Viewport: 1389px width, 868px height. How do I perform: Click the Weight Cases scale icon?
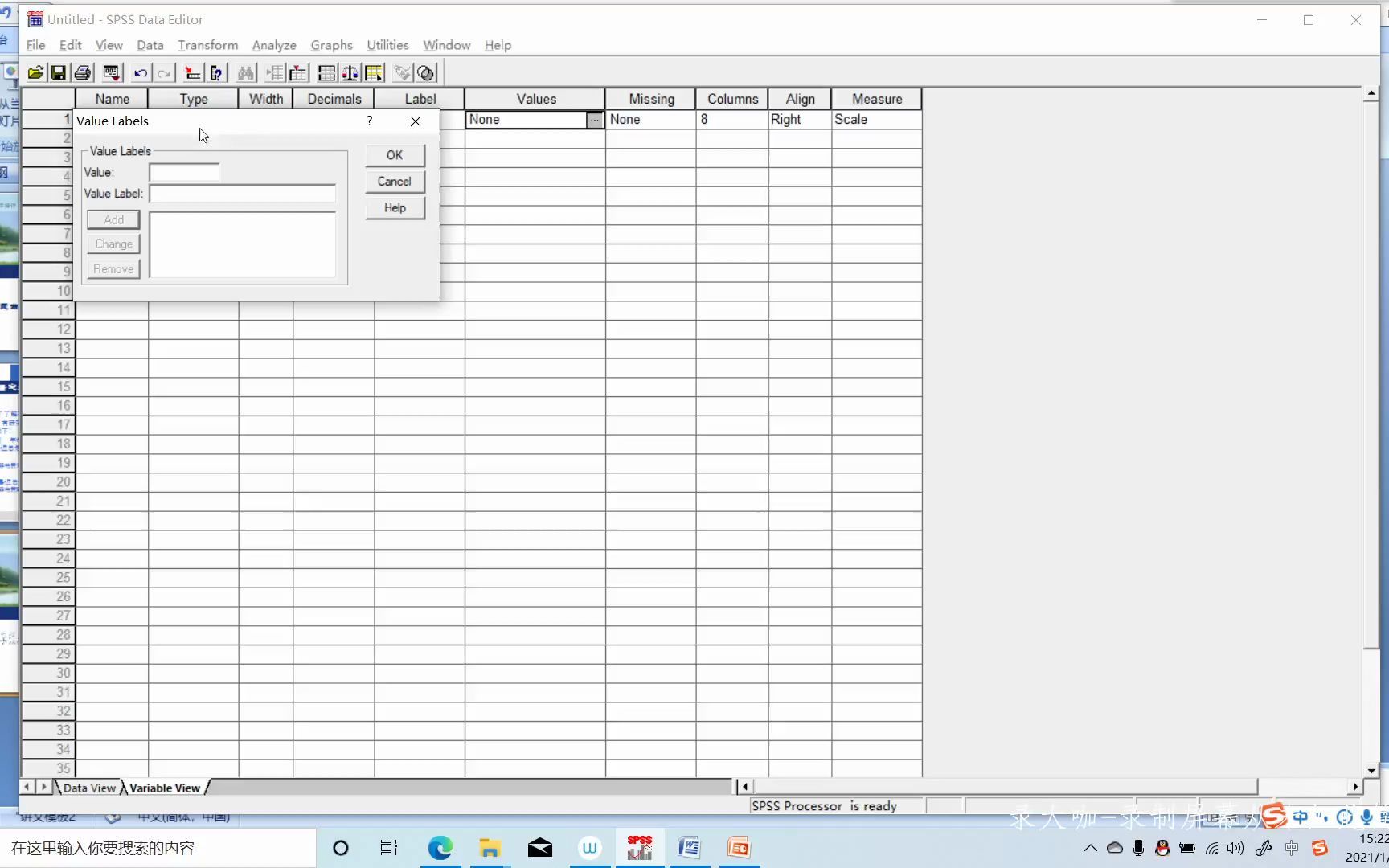point(350,73)
